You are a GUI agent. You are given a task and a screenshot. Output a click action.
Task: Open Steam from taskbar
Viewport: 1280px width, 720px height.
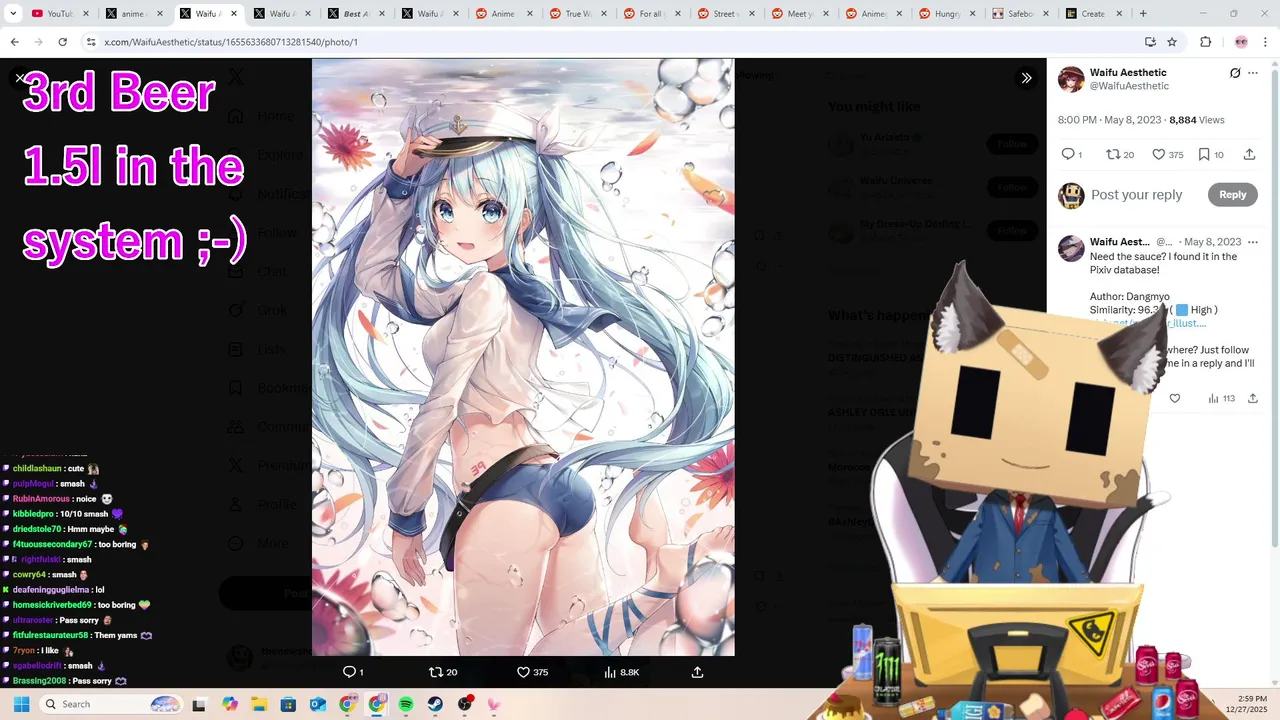435,704
